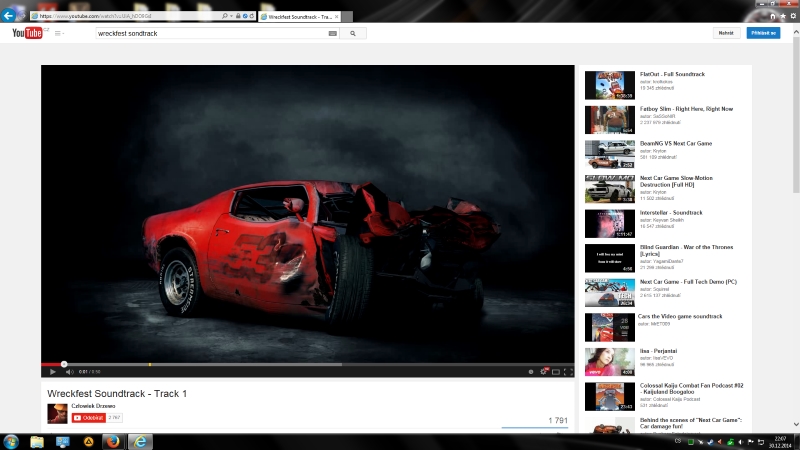Click the address bar search magnifier icon
This screenshot has height=450, width=800.
click(224, 16)
